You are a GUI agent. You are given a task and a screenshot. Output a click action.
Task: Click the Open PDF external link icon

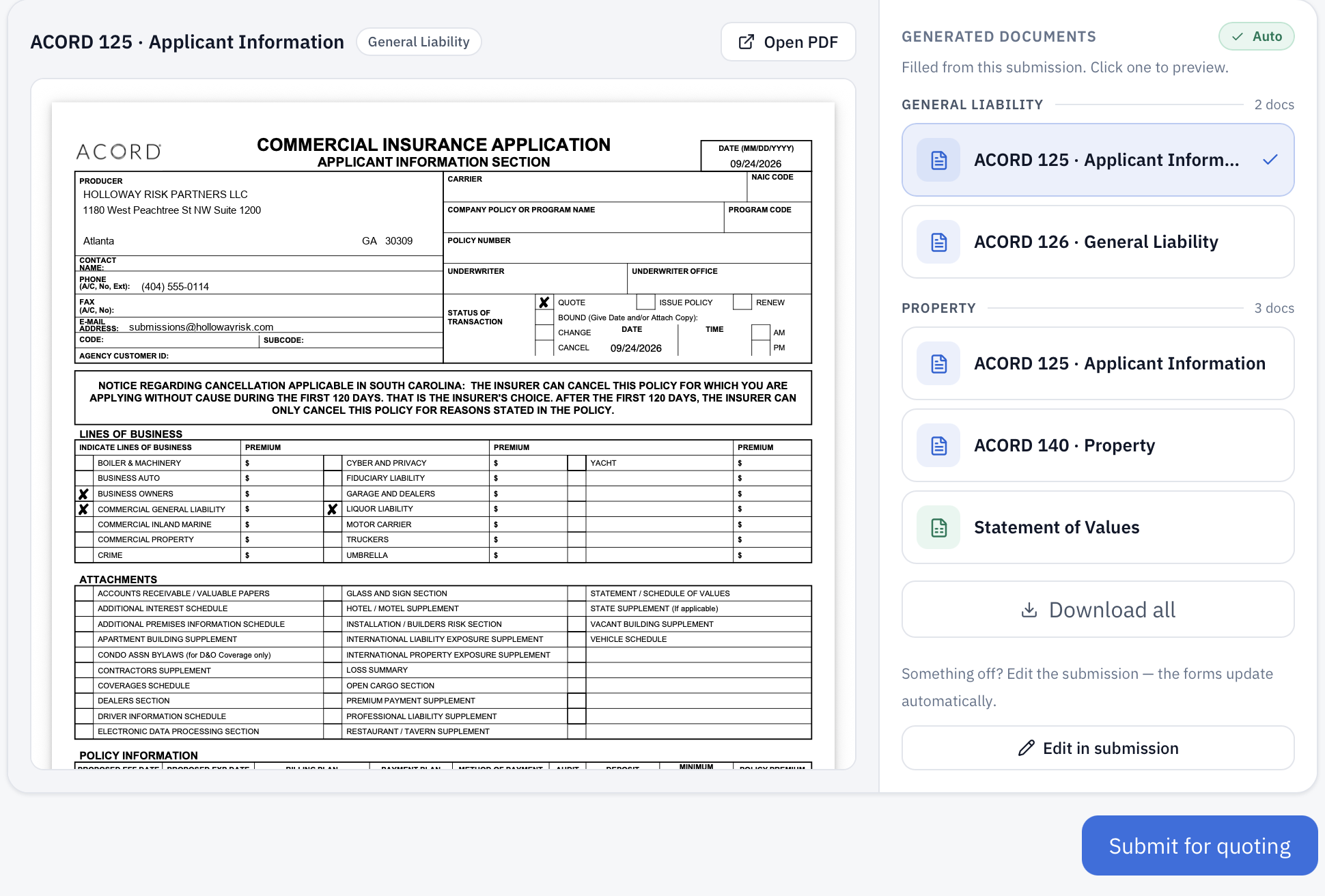tap(747, 42)
